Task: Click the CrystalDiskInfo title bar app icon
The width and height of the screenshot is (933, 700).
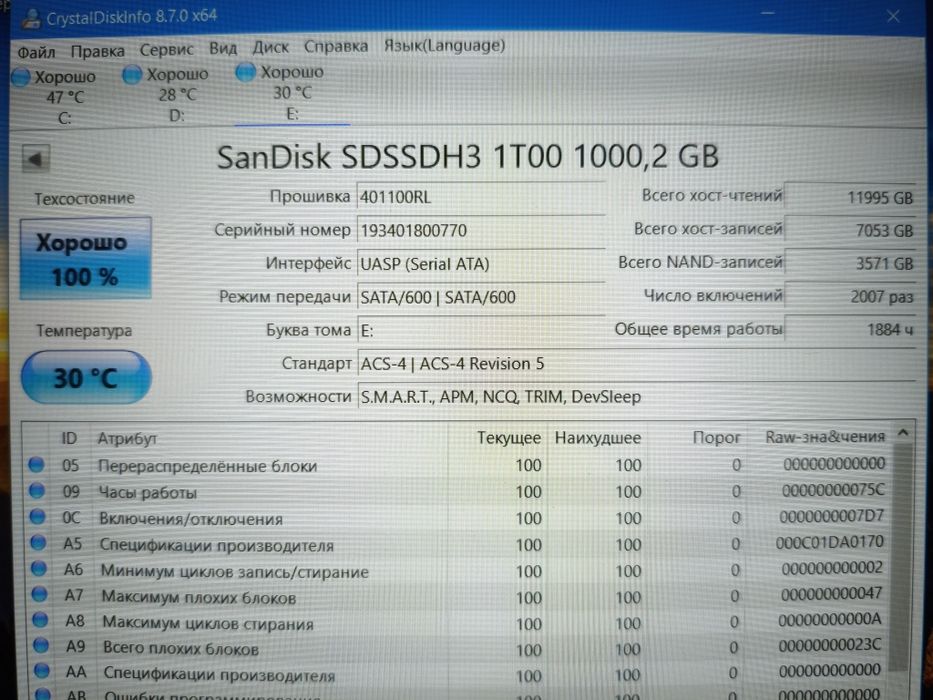Action: point(32,18)
